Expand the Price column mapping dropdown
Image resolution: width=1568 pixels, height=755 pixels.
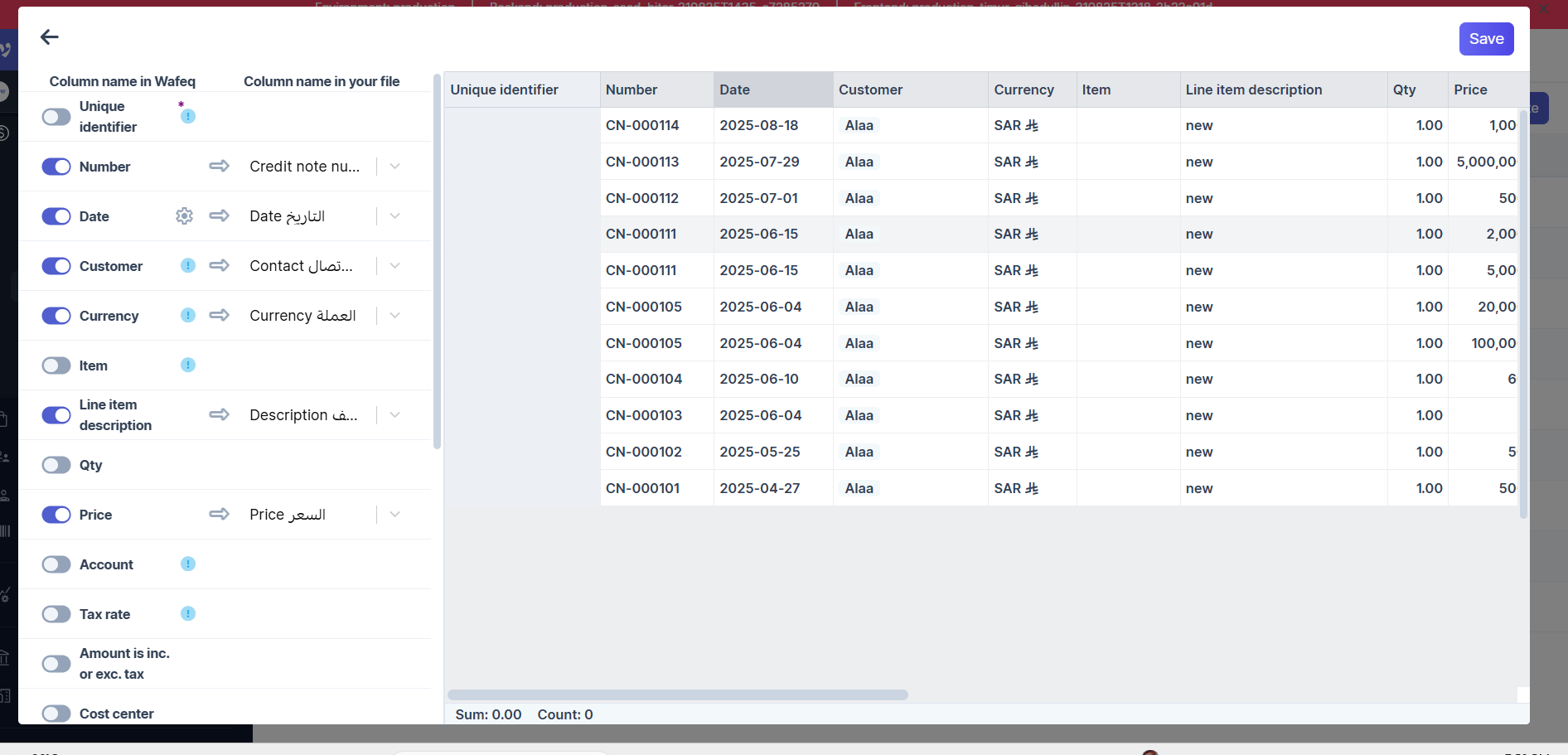coord(394,515)
